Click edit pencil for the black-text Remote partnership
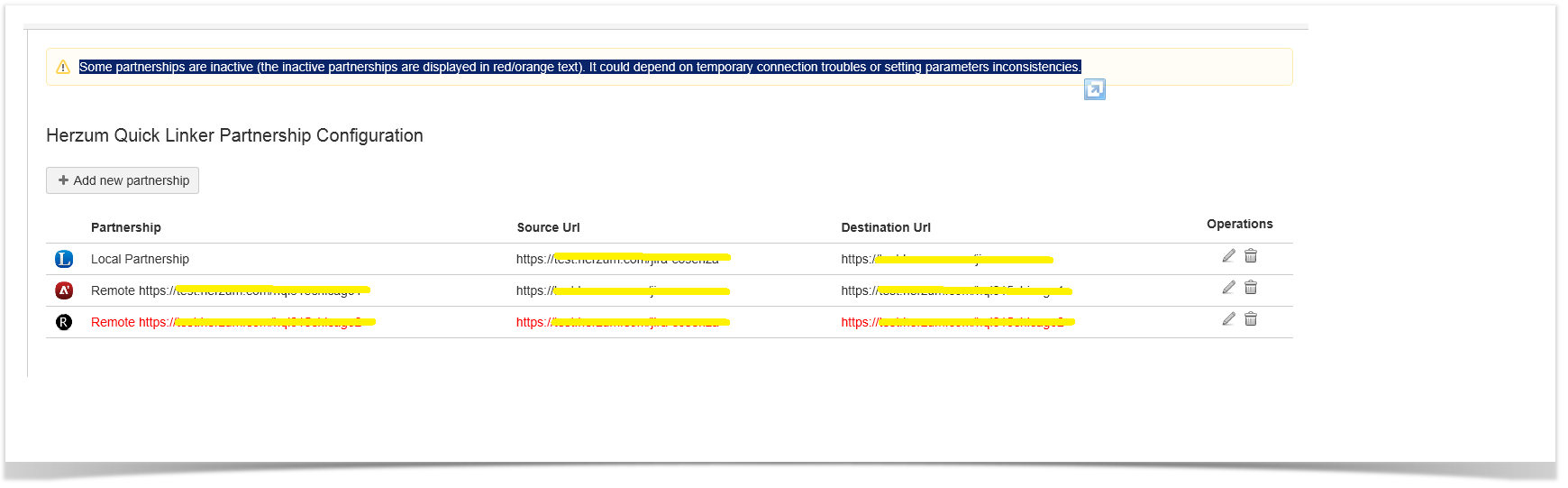The height and width of the screenshot is (488, 1568). tap(1228, 288)
